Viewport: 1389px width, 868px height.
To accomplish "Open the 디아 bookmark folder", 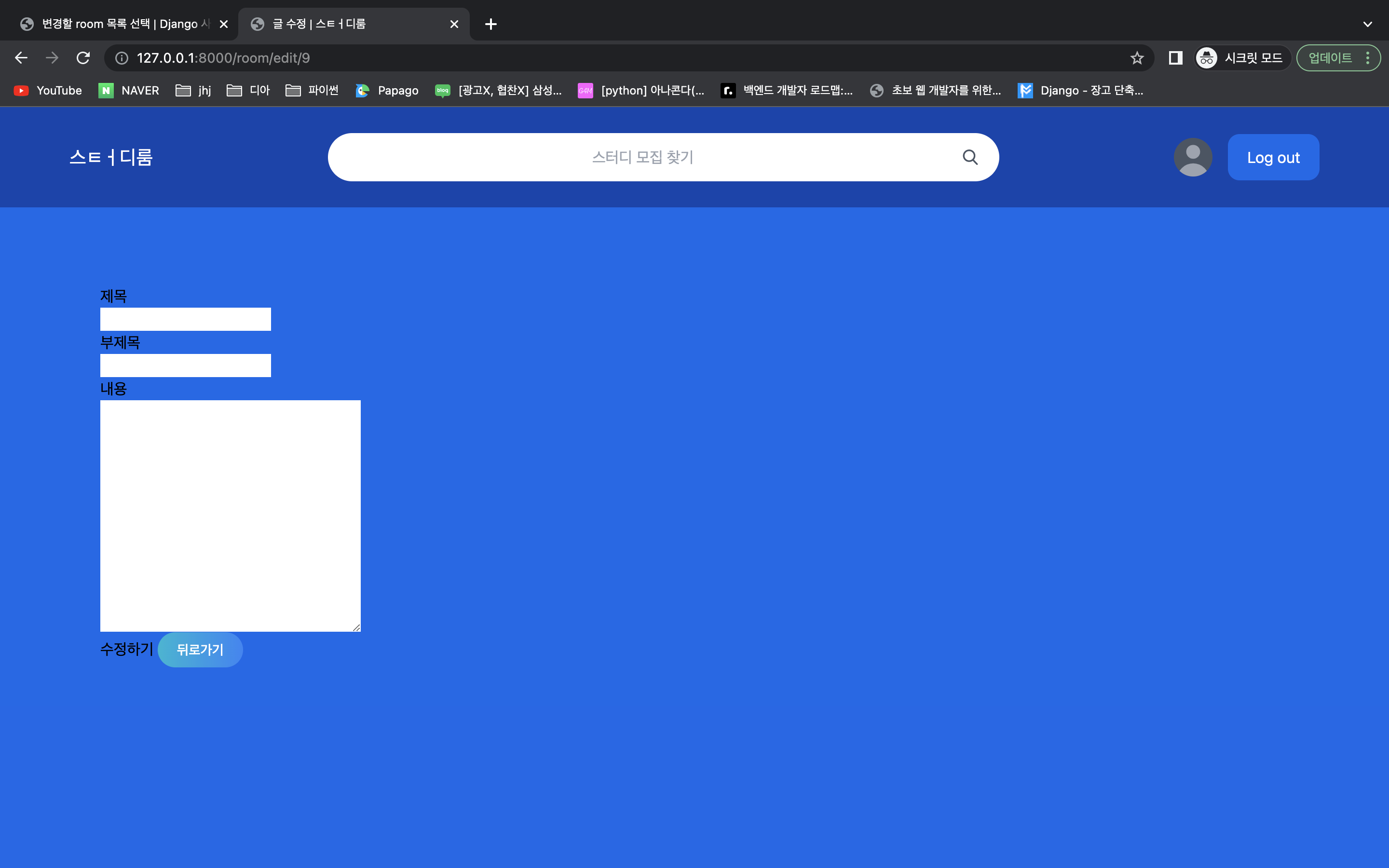I will point(248,90).
